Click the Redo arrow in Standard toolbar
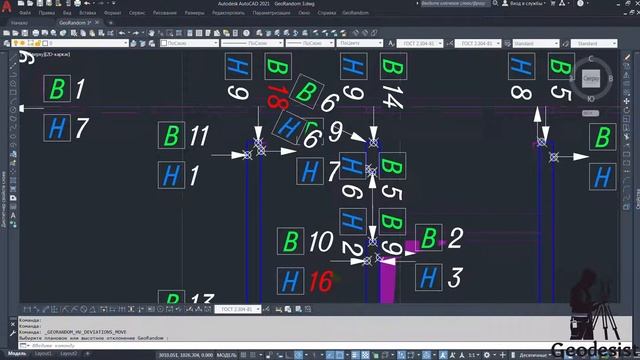Screen dimensions: 640x360 136,33
